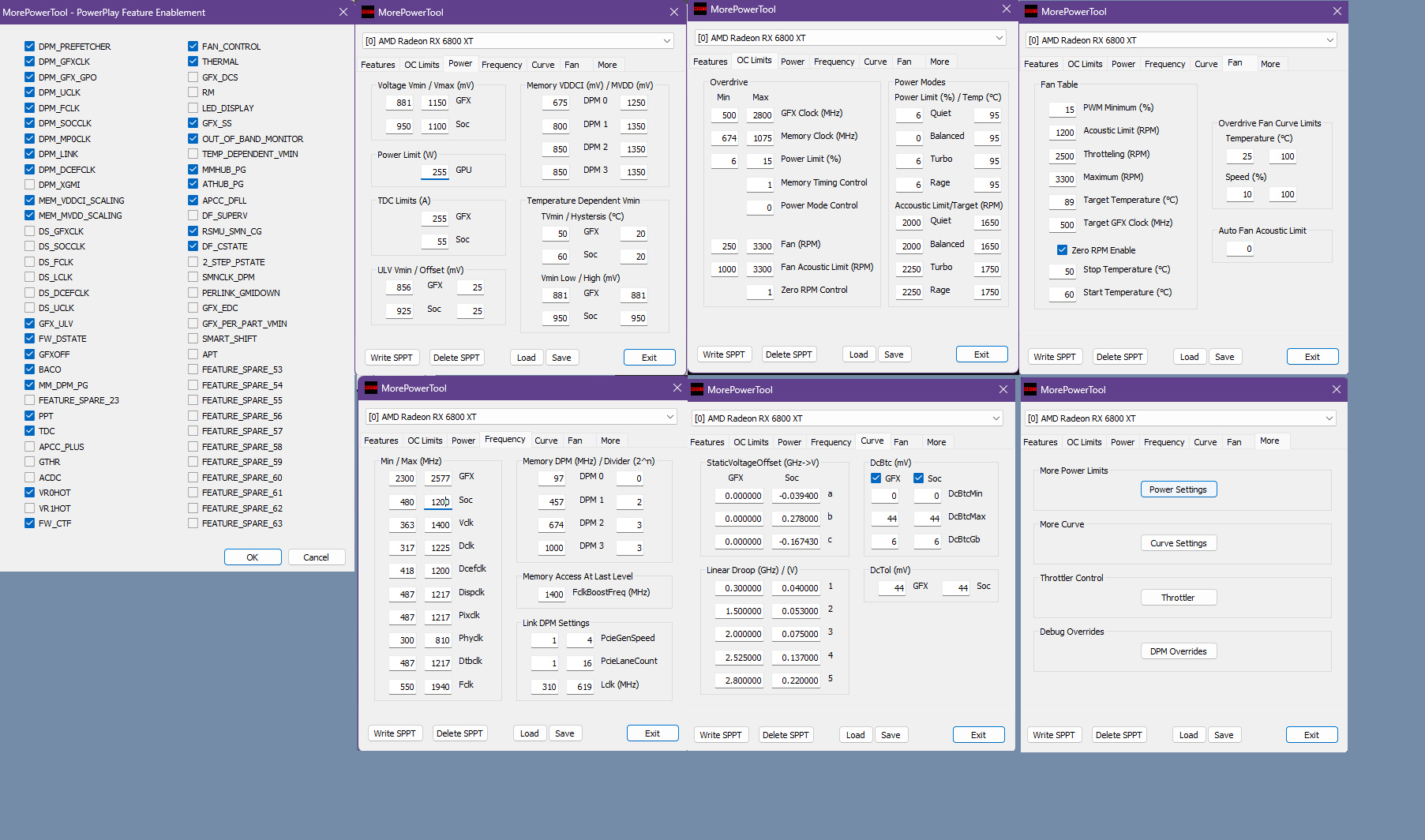Focus the Auto Fan Acoustic Limit field

click(x=1241, y=249)
